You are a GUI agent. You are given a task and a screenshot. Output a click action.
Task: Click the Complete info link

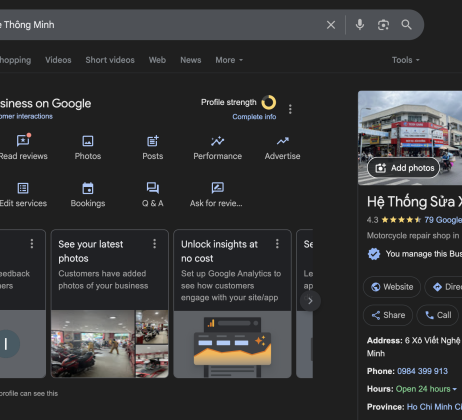tap(254, 117)
